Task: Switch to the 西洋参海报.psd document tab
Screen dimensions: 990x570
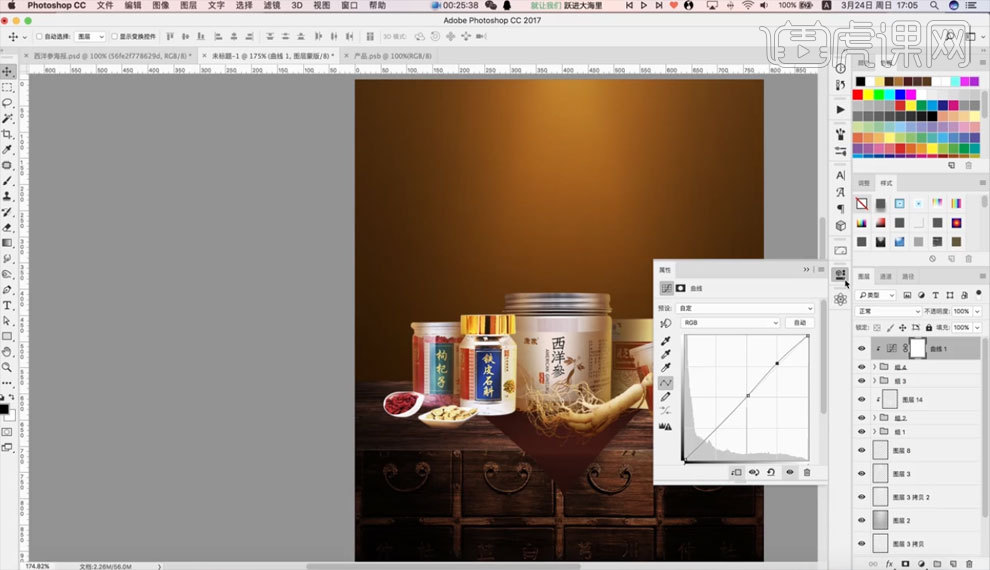Action: pos(110,56)
